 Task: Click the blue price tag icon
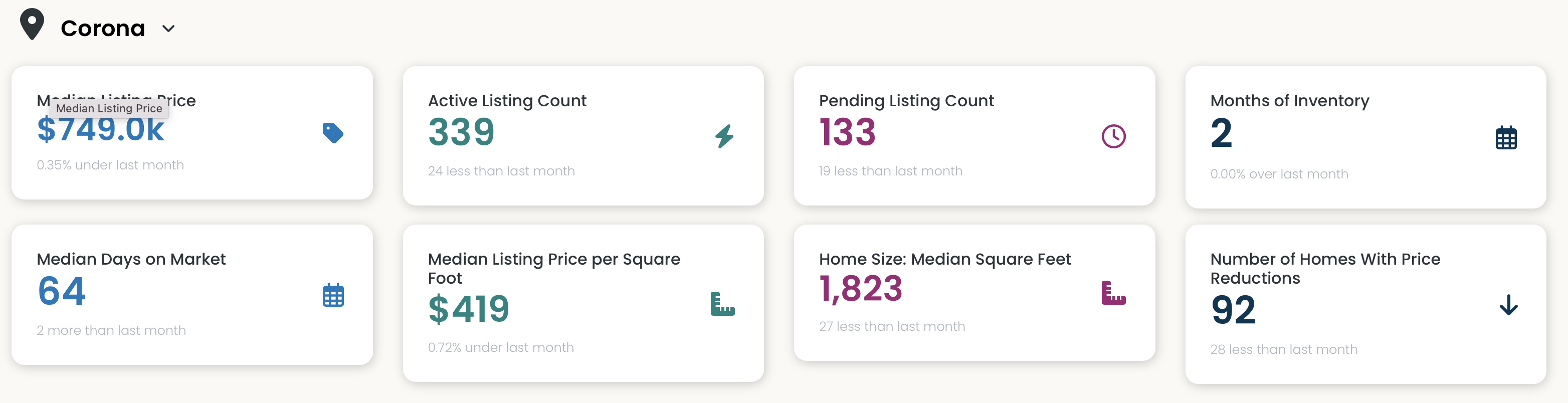[x=333, y=133]
